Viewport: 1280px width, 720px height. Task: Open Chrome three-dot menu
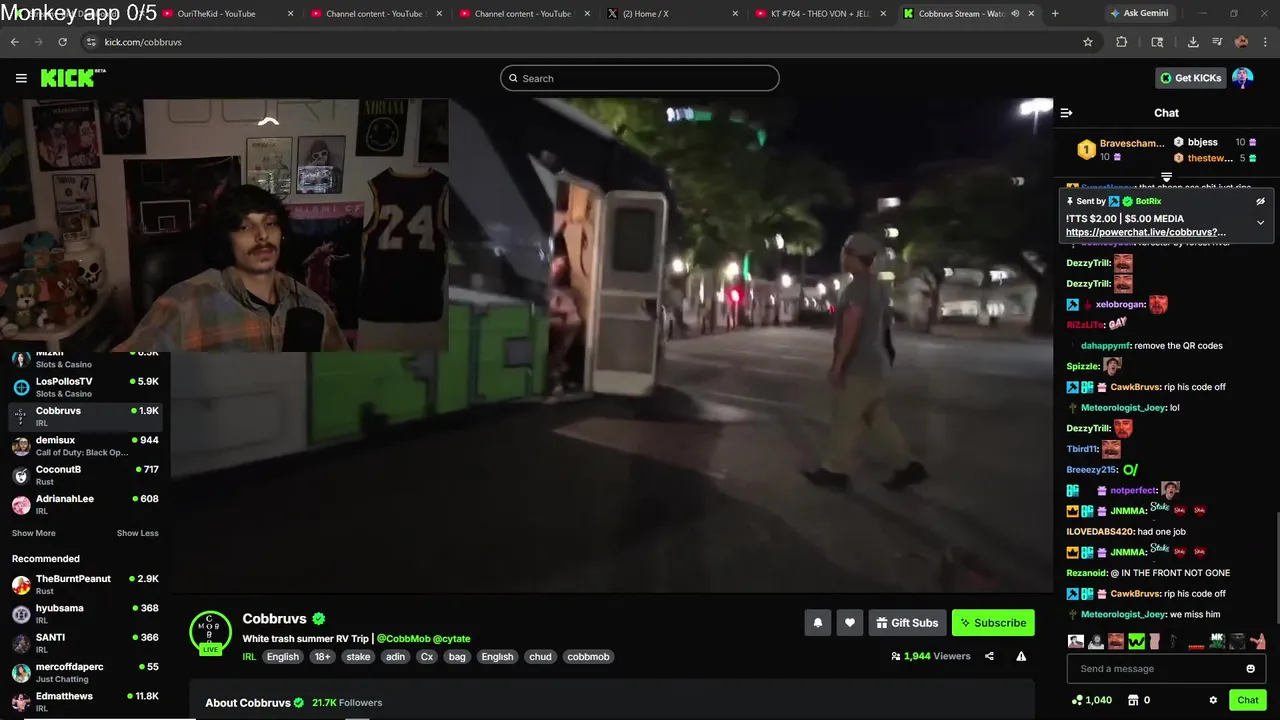tap(1264, 42)
